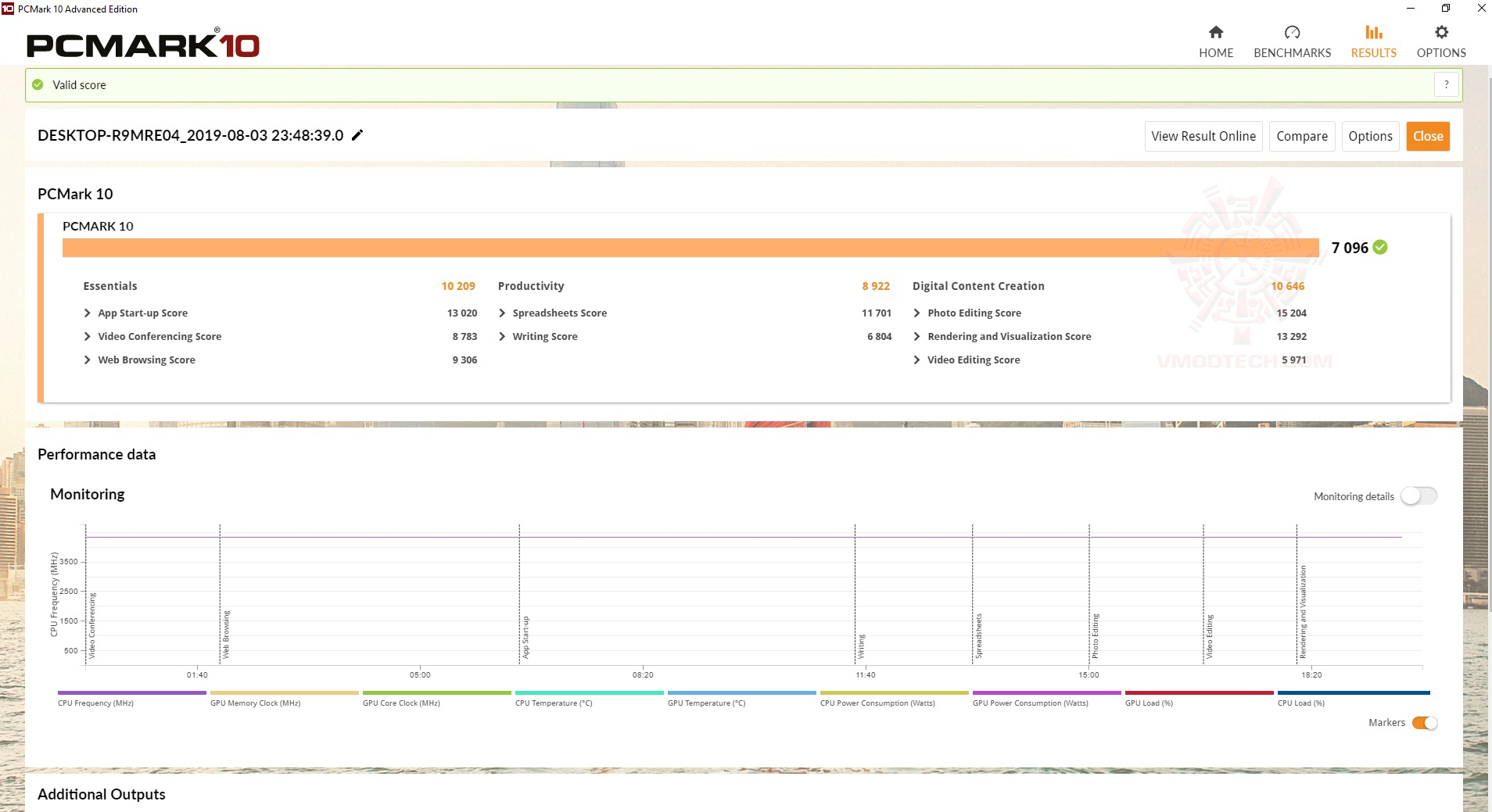This screenshot has height=812, width=1492.
Task: Toggle GPU Load (%) legend swatch
Action: [1199, 692]
